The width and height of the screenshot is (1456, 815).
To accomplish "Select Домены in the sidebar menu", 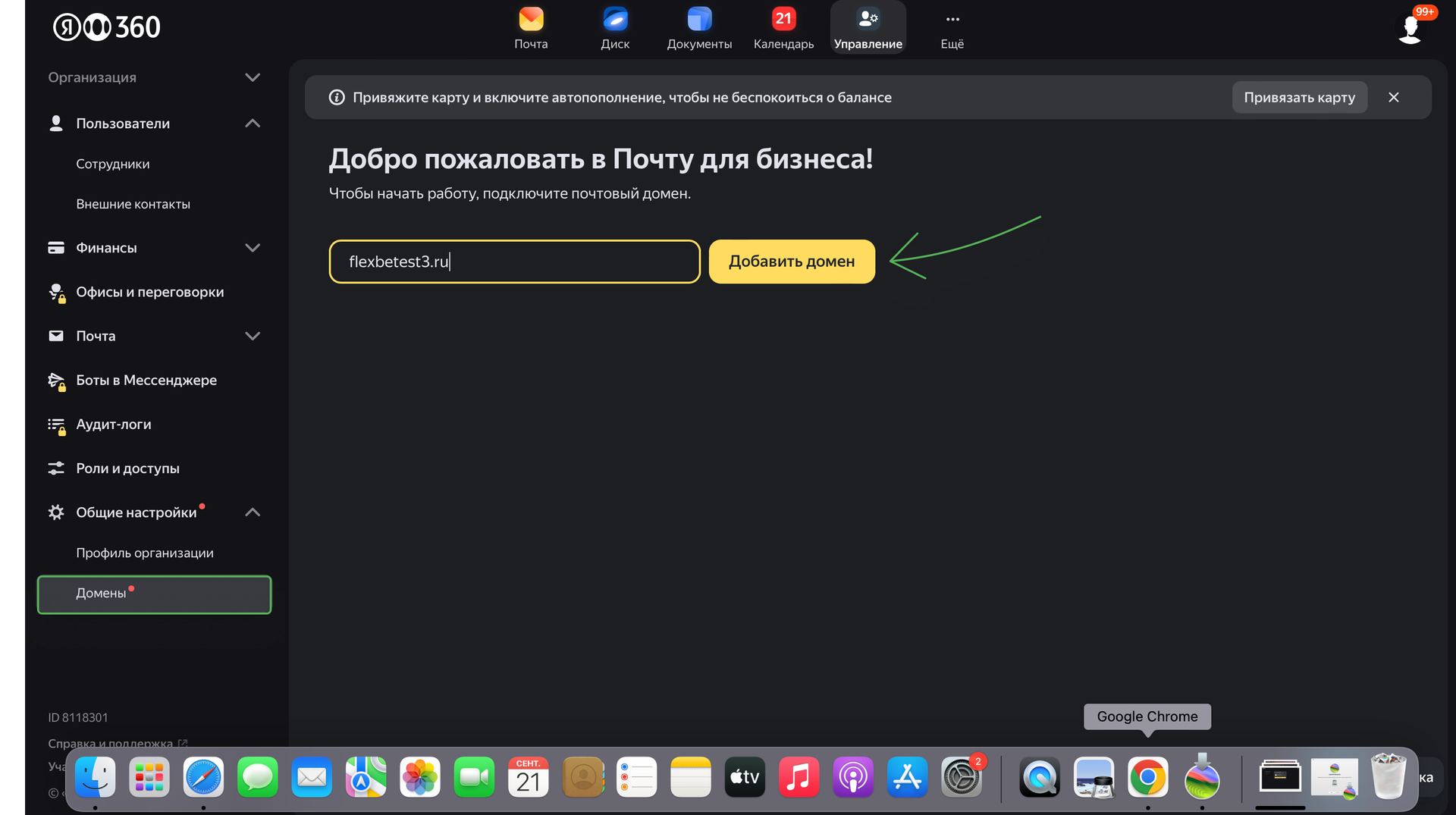I will (x=101, y=593).
